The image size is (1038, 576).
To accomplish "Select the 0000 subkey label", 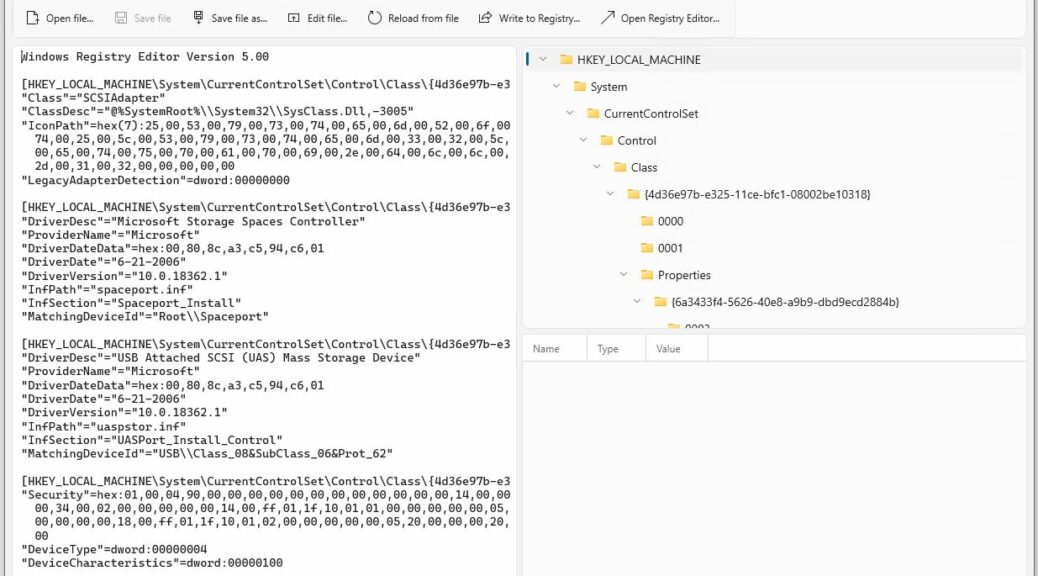I will click(x=671, y=222).
